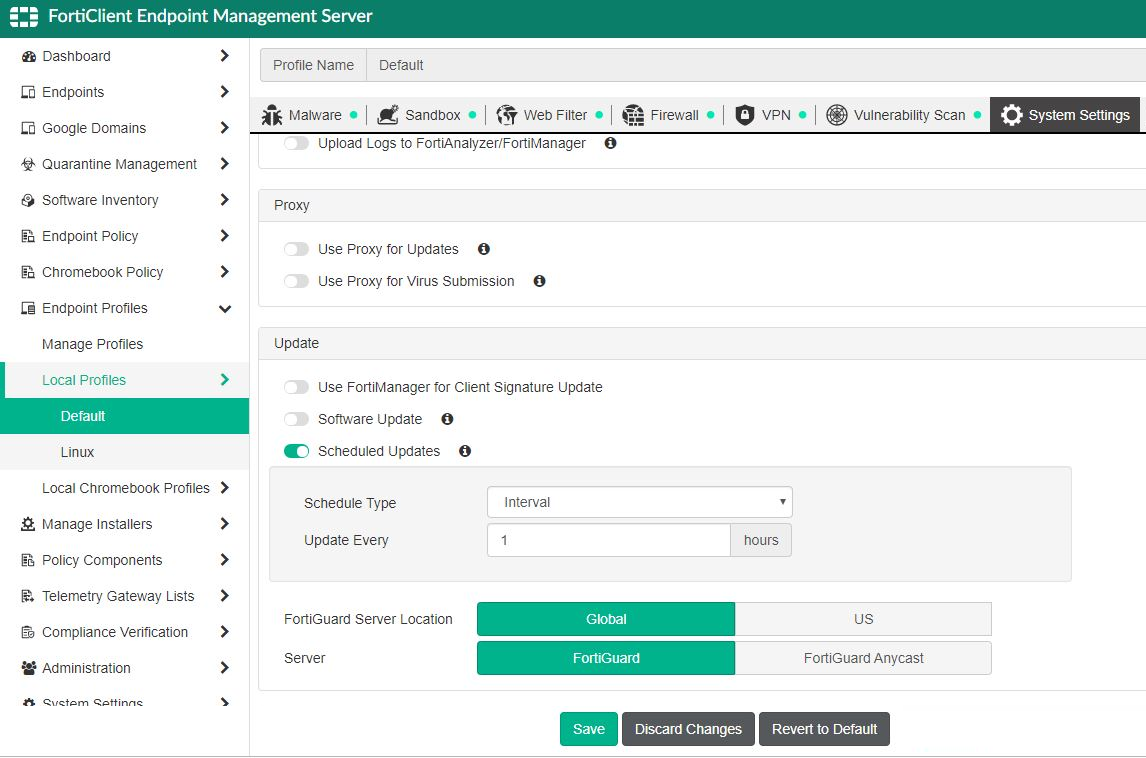Click the Dashboard gauge icon

29,56
